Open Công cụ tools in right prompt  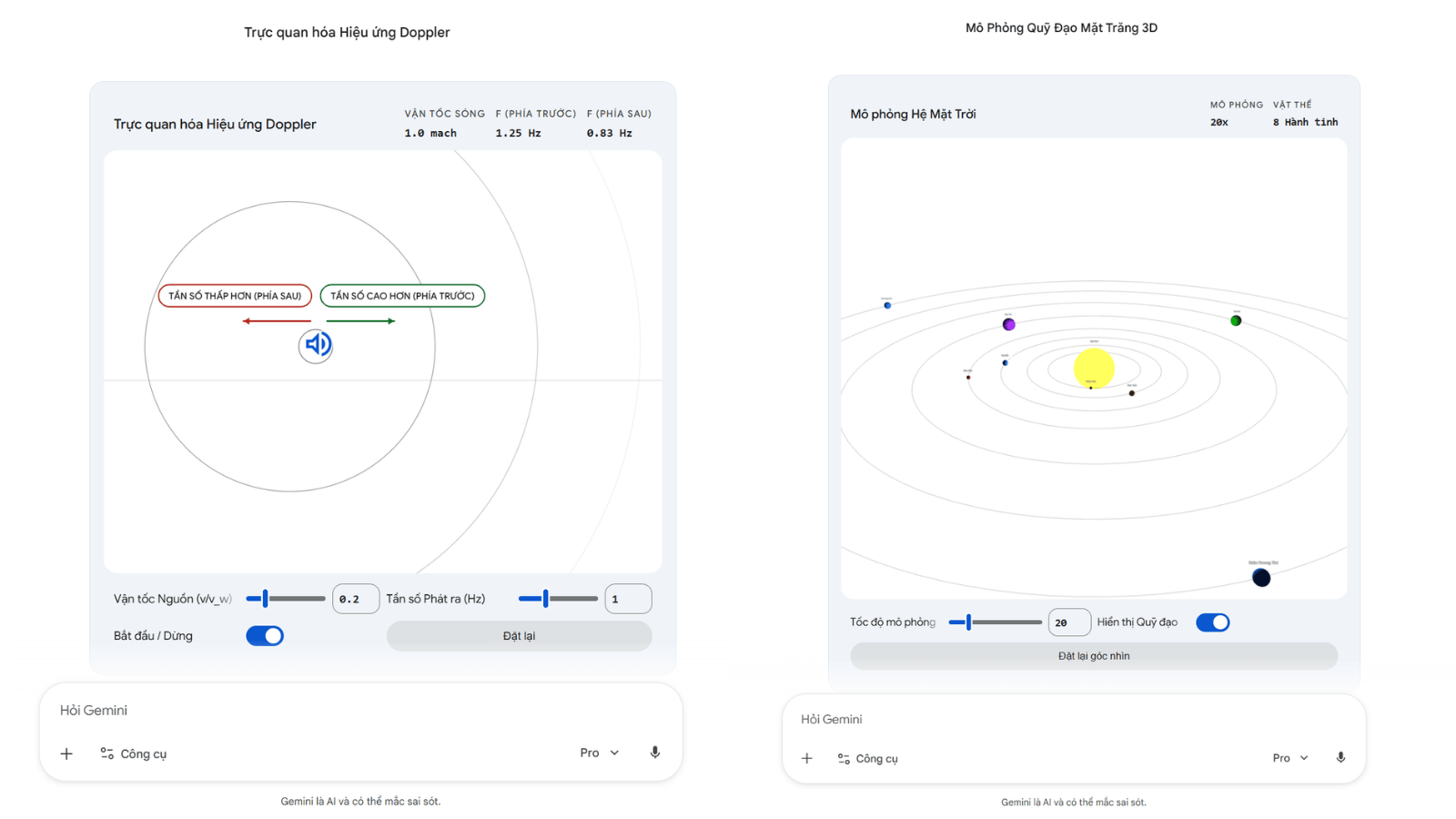[868, 758]
